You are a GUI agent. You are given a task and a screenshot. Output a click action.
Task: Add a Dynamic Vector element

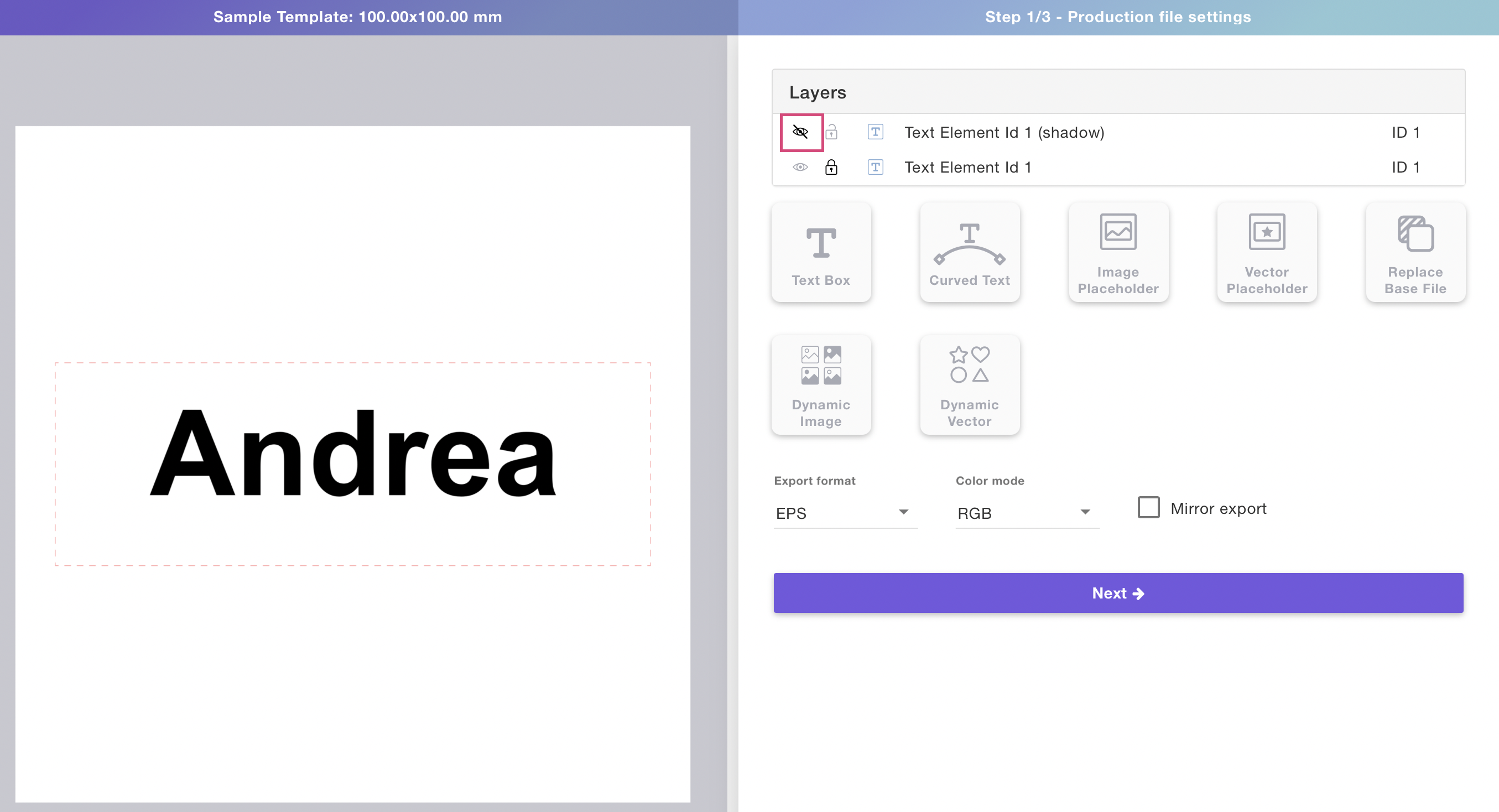pyautogui.click(x=969, y=385)
